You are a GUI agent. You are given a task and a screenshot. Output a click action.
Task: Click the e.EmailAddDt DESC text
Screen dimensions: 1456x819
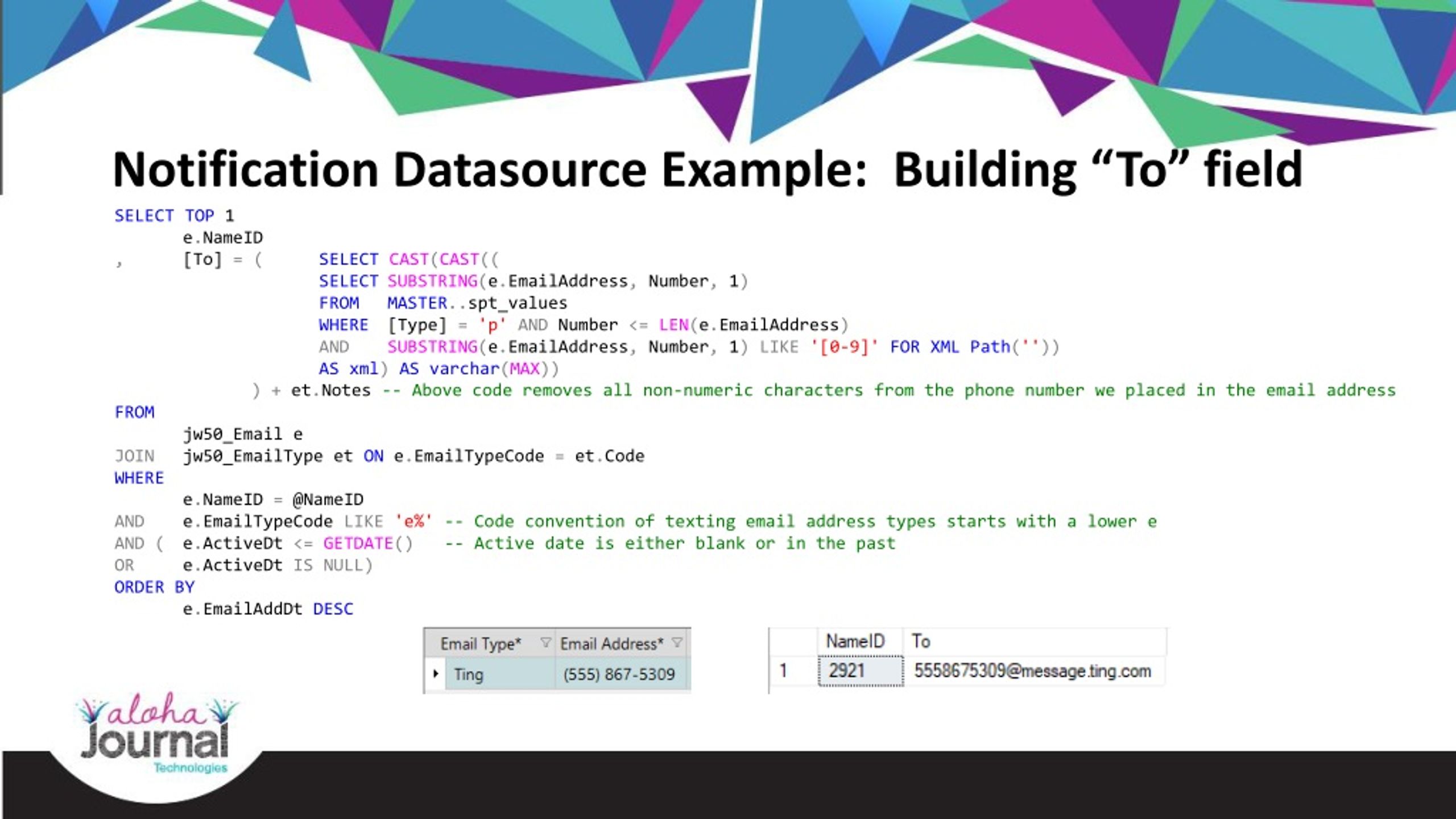(268, 609)
